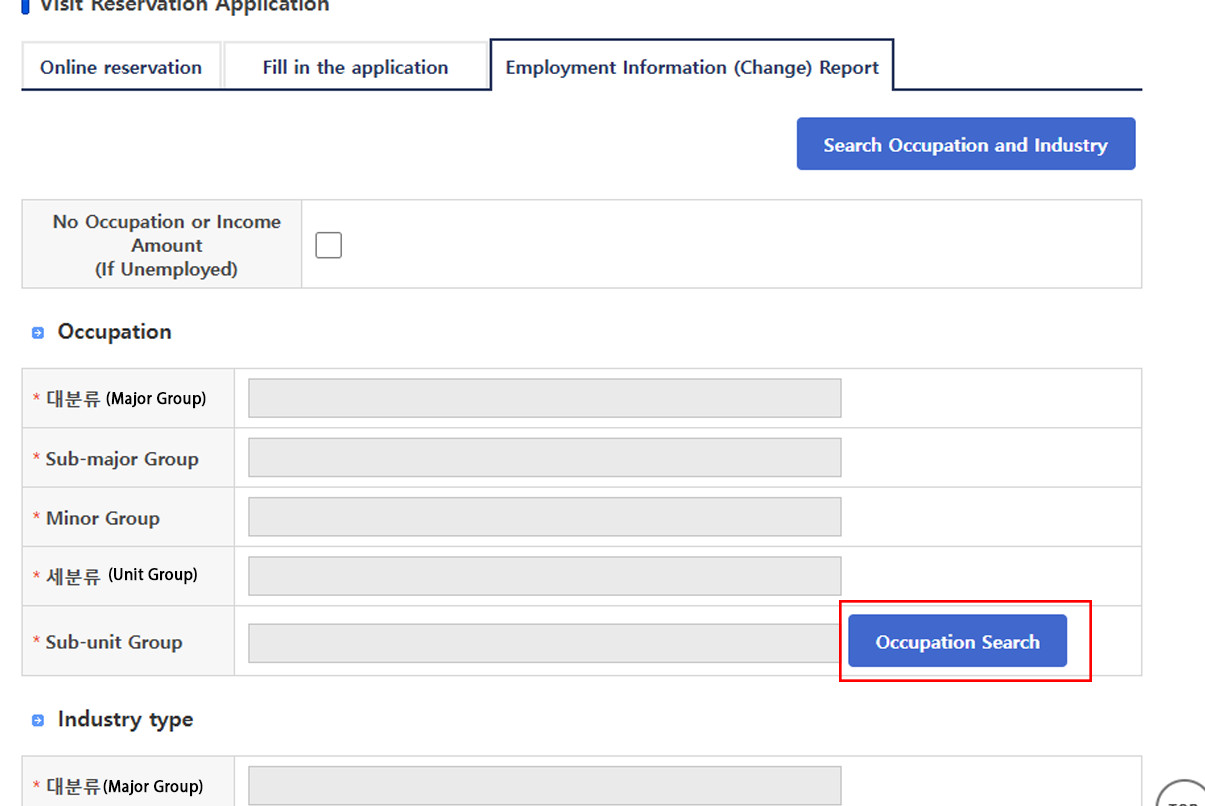This screenshot has width=1205, height=806.
Task: Click the blue bullet icon beside Industry type
Action: coord(38,720)
